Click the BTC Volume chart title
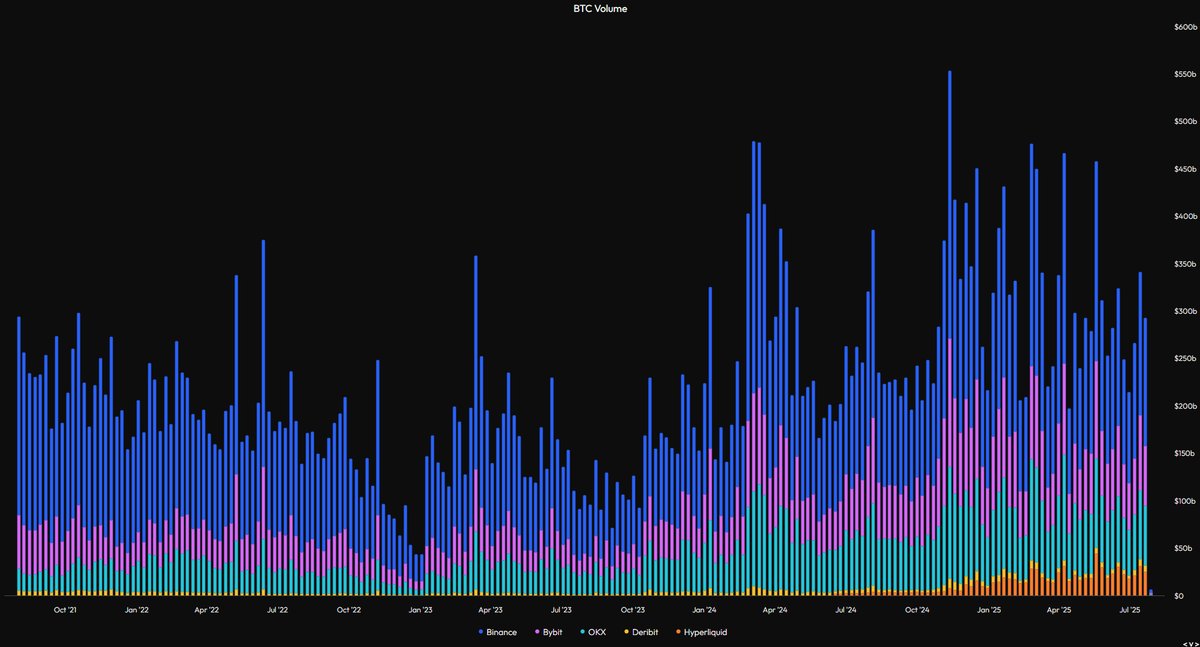 (600, 8)
